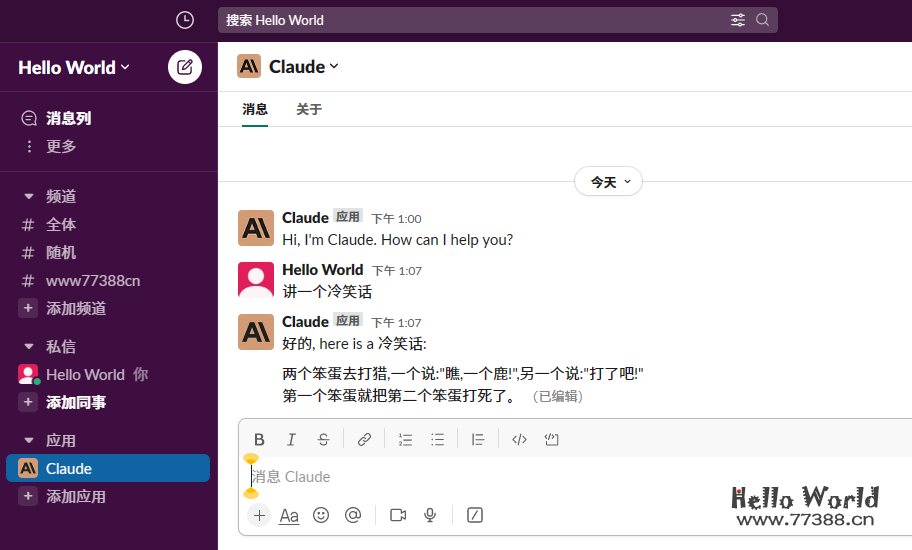This screenshot has width=912, height=550.
Task: Select the Claude app in the sidebar
Action: (x=108, y=469)
